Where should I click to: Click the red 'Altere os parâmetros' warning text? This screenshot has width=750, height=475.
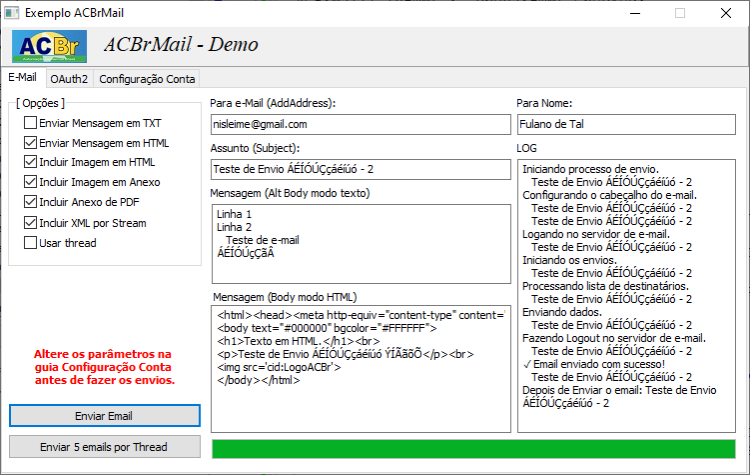click(x=104, y=367)
